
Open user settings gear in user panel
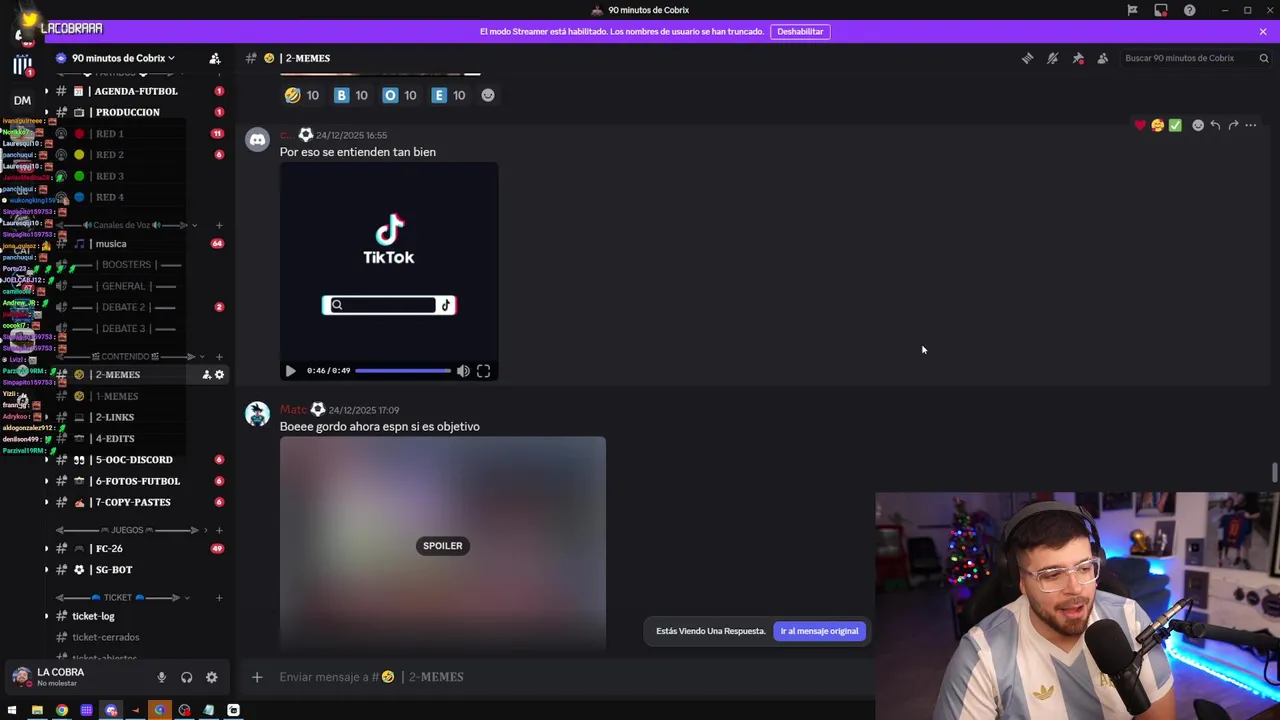[212, 677]
